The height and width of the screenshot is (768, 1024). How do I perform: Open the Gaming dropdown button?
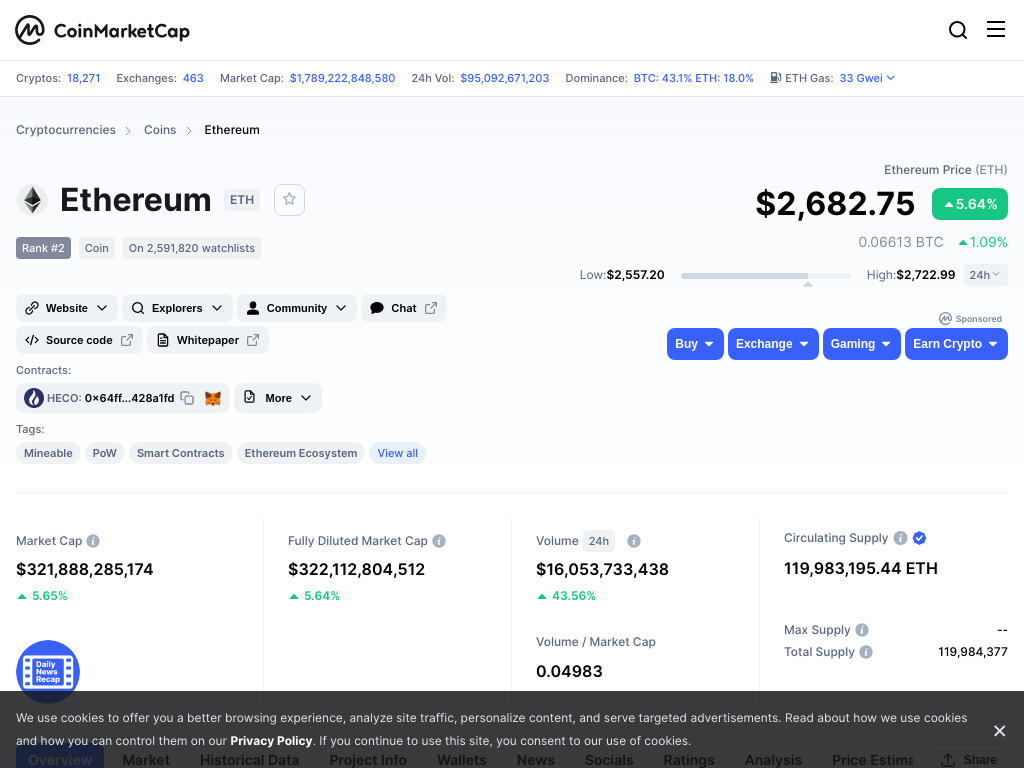[x=861, y=344]
